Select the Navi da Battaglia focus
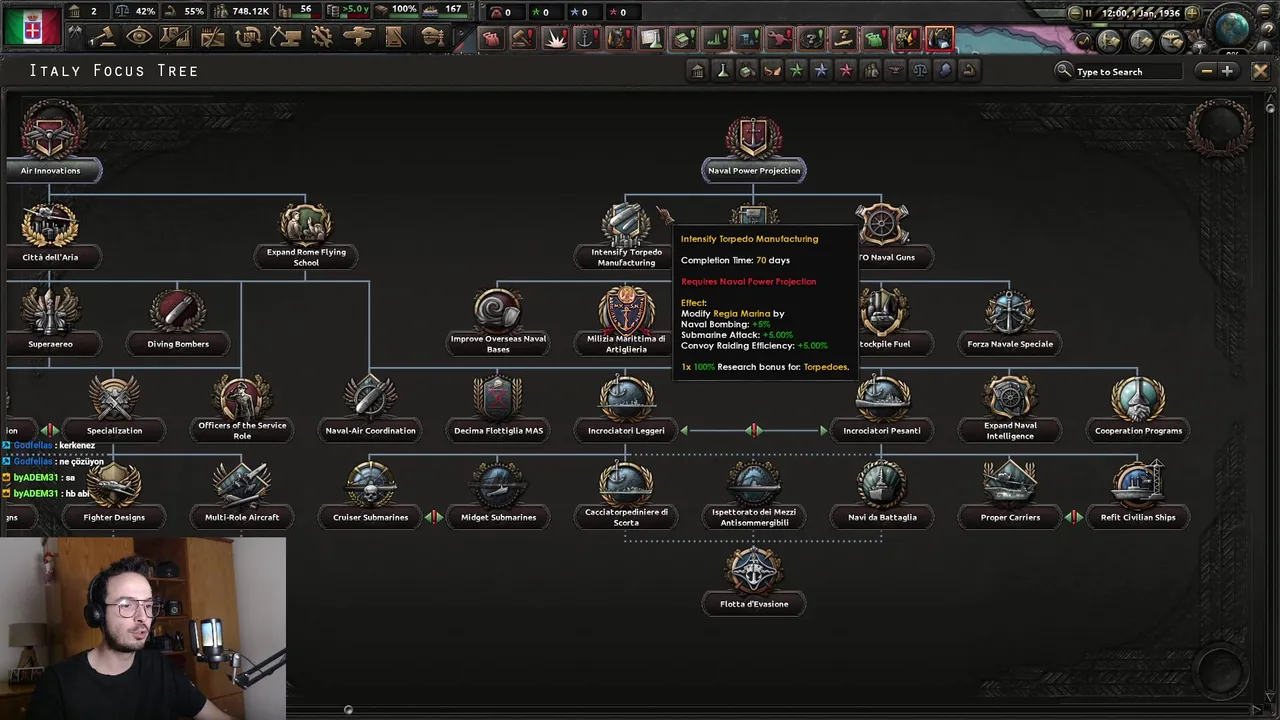1280x720 pixels. click(882, 497)
